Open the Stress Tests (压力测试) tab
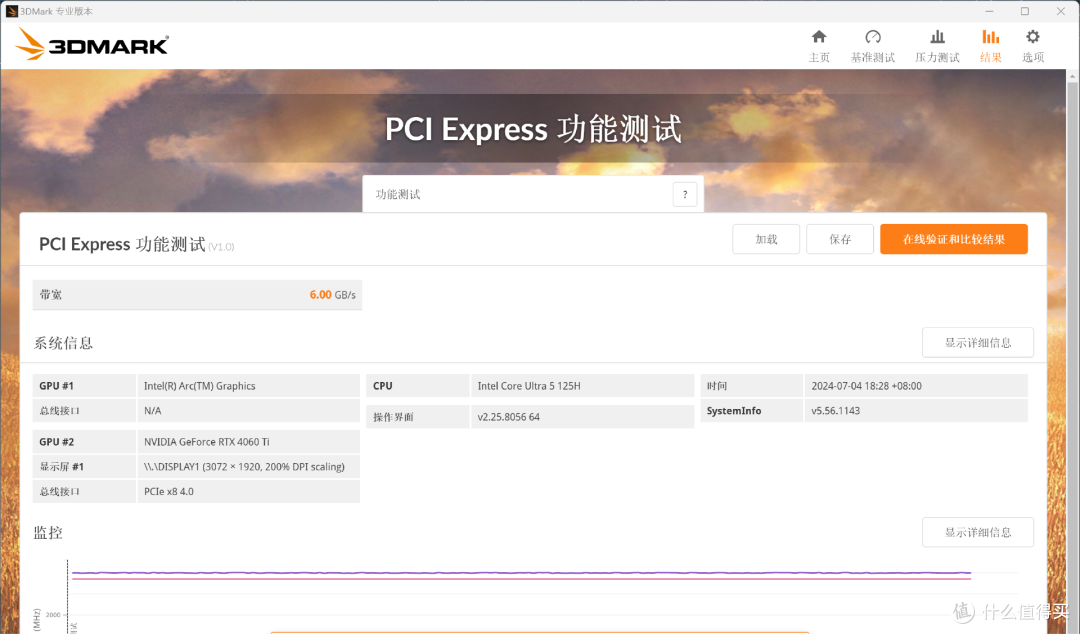Screen dimensions: 1080x634 click(937, 46)
